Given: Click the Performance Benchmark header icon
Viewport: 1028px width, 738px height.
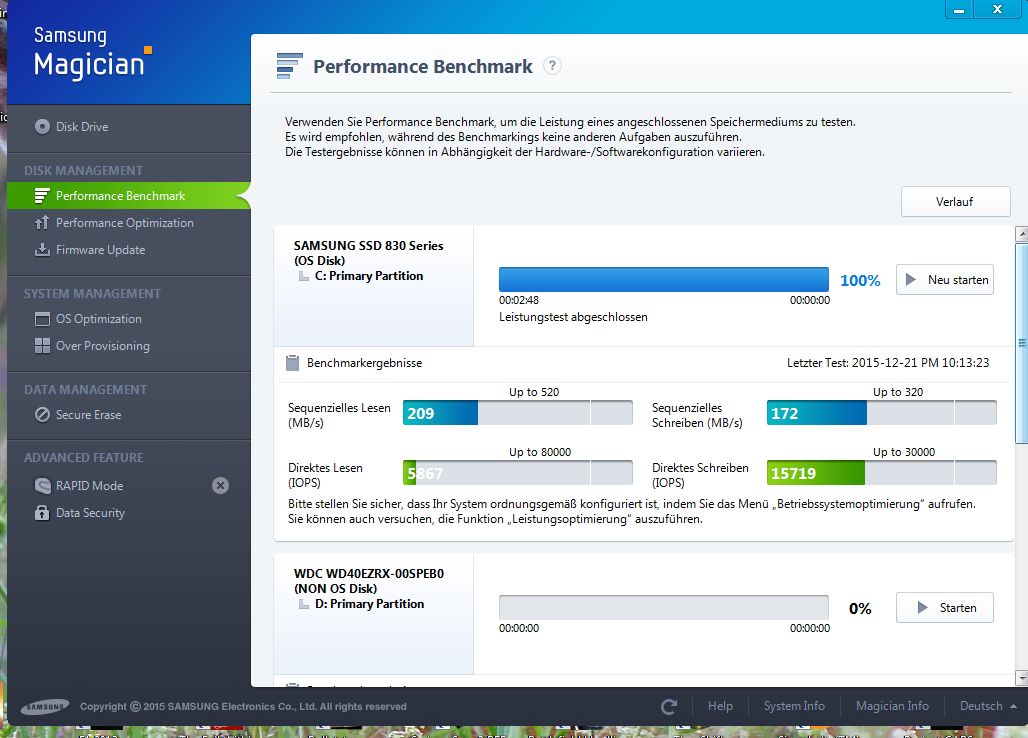Looking at the screenshot, I should pyautogui.click(x=290, y=66).
